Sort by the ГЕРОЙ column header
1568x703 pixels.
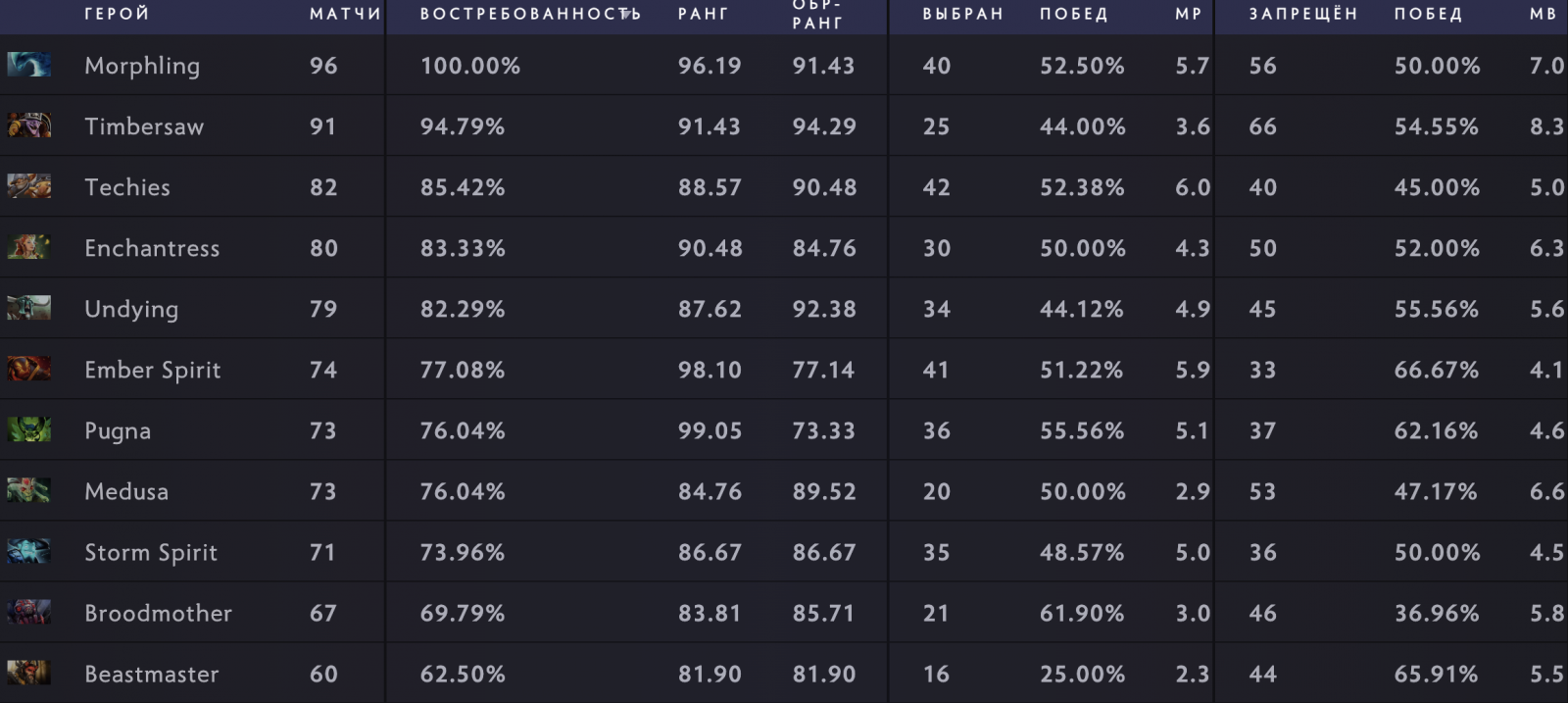click(x=117, y=14)
